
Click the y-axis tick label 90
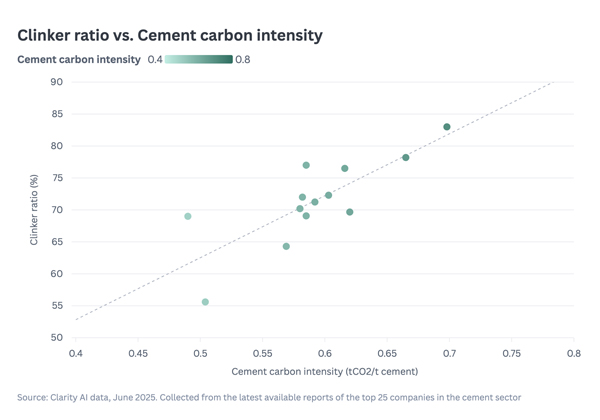click(56, 82)
